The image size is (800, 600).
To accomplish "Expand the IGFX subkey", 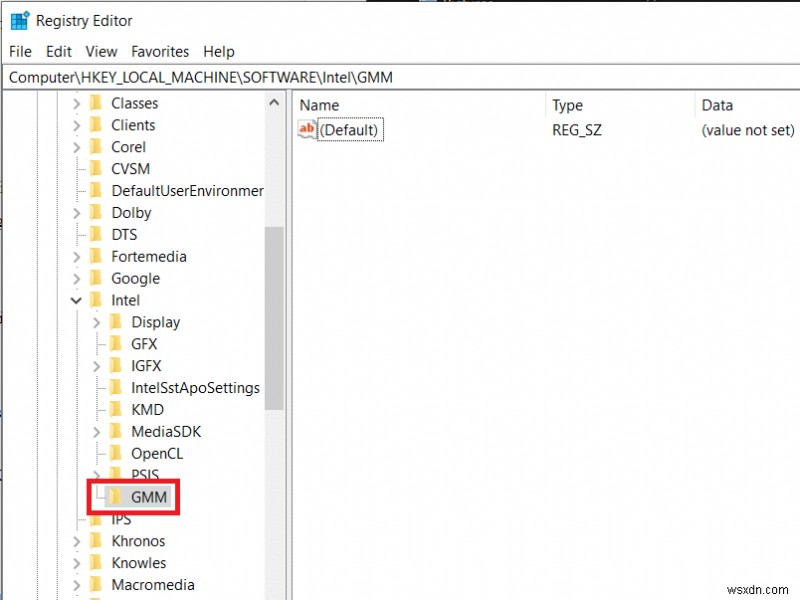I will [96, 366].
